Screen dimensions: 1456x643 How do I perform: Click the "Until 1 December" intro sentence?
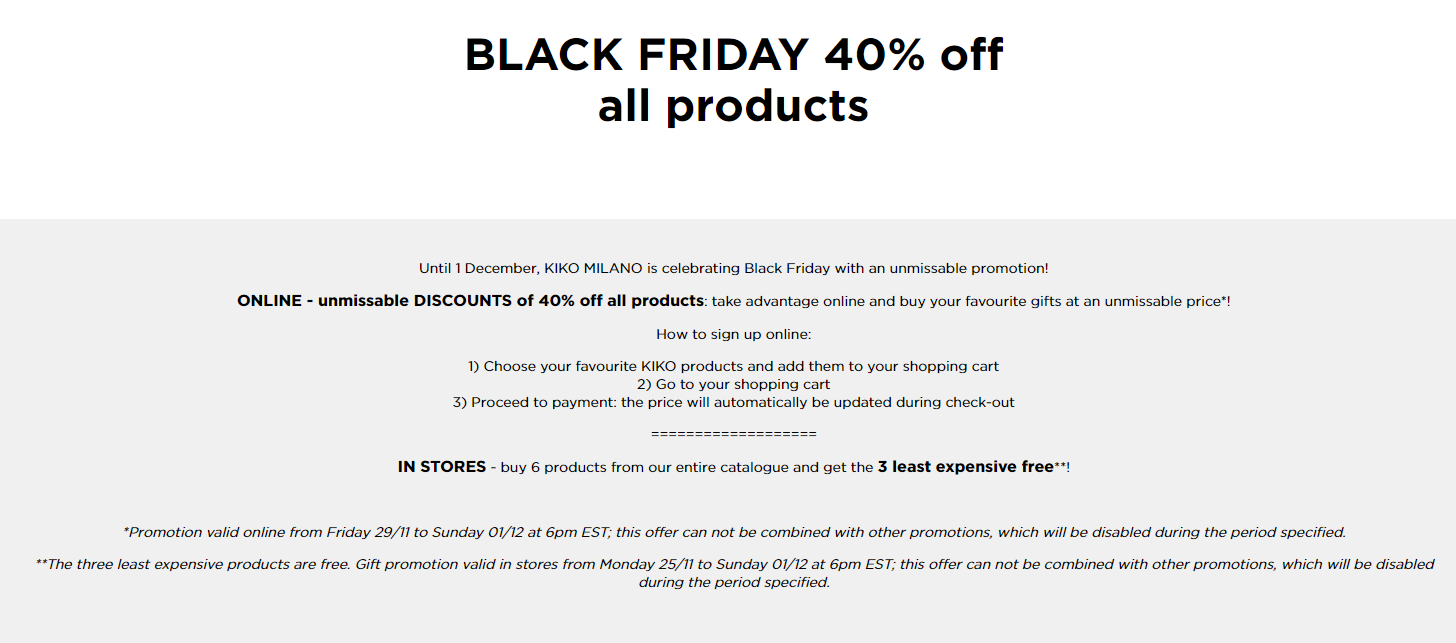[733, 268]
